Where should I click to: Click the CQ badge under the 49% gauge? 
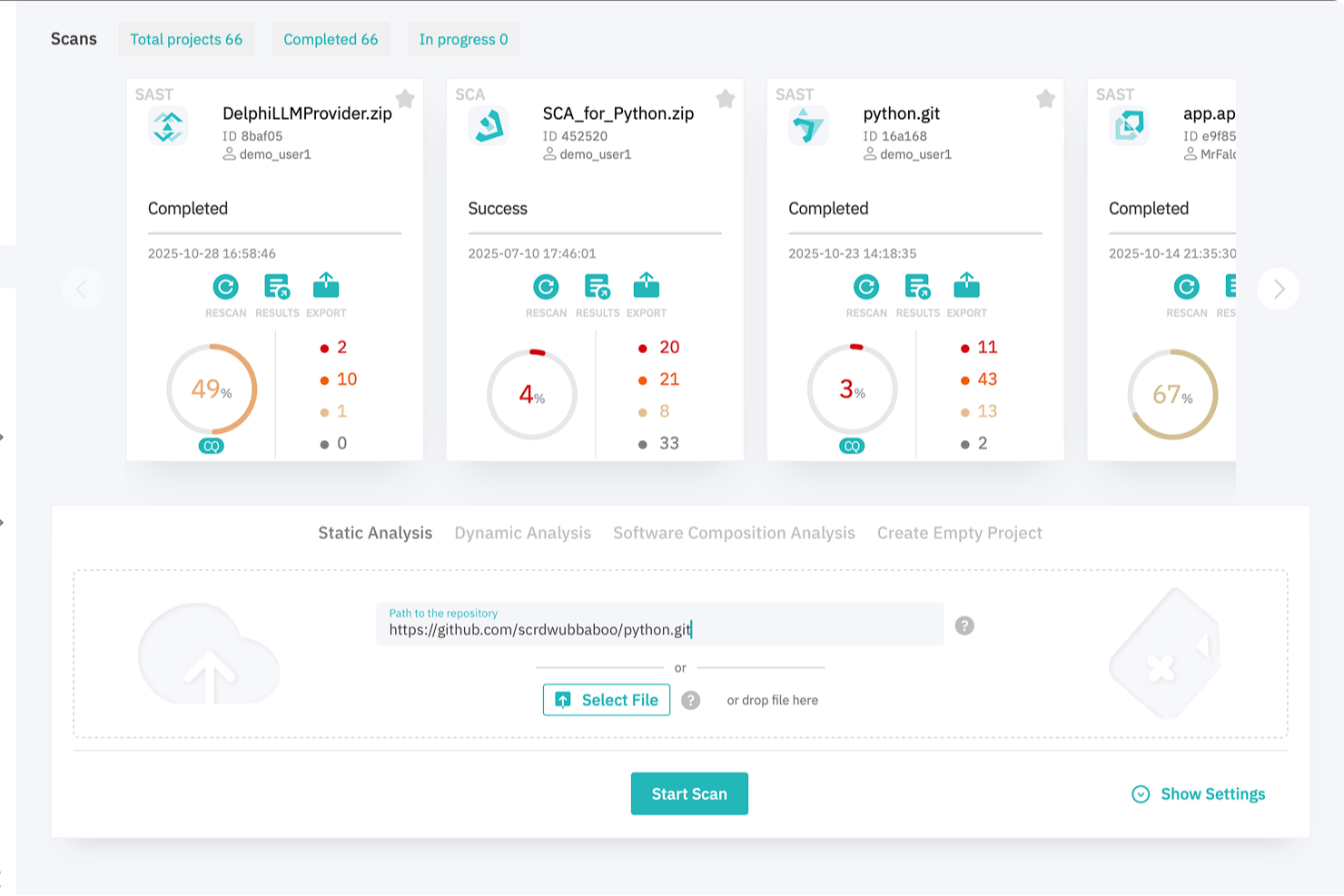point(212,446)
